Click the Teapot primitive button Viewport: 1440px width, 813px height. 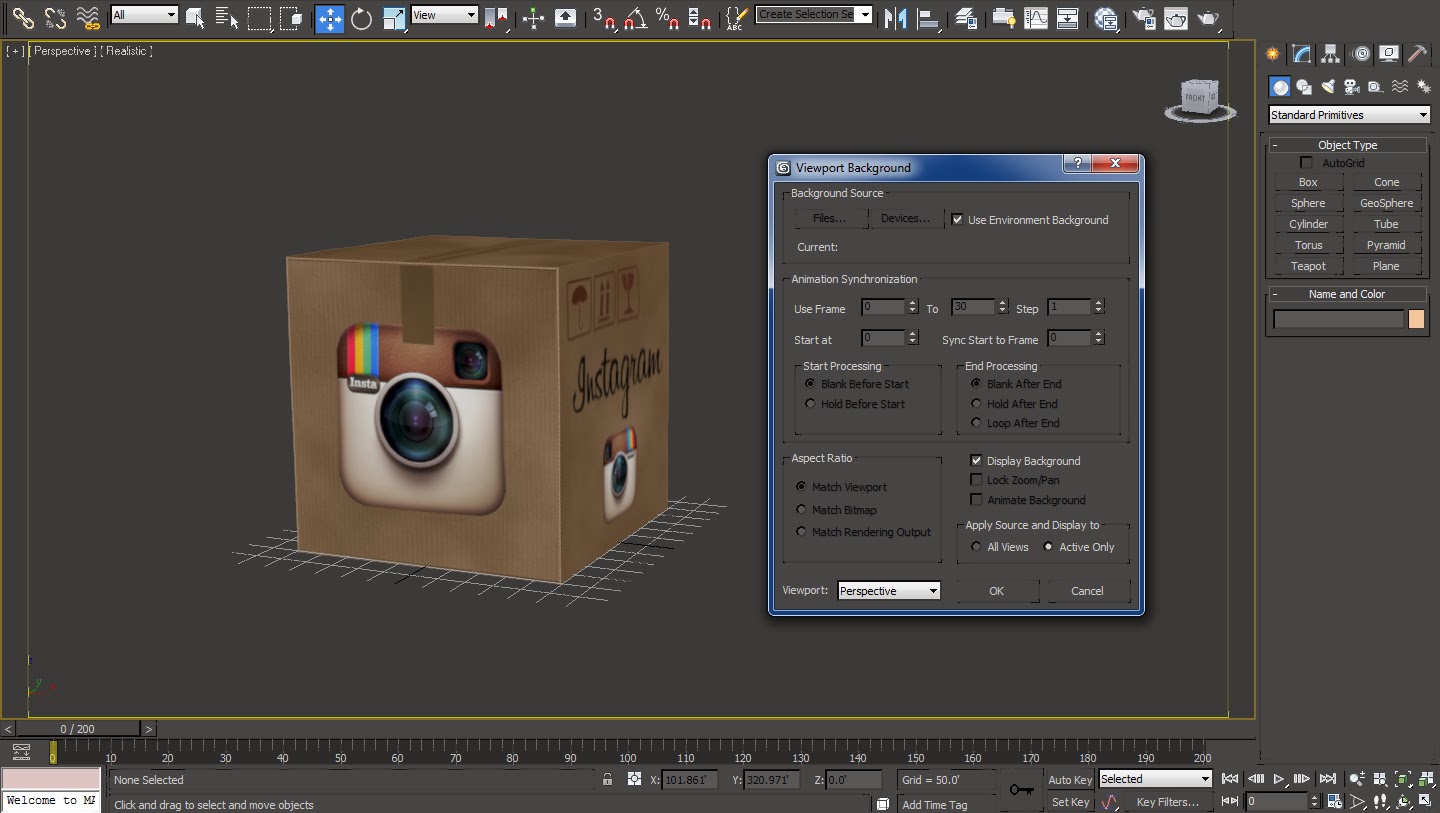pyautogui.click(x=1308, y=266)
